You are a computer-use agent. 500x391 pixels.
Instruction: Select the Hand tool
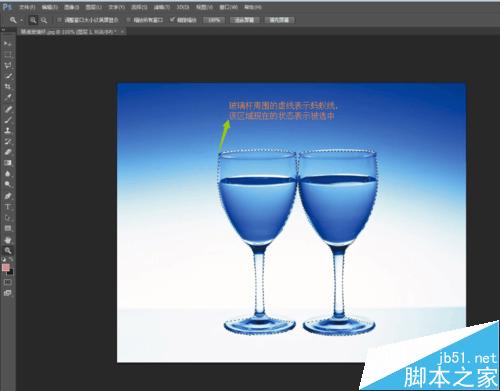point(8,240)
